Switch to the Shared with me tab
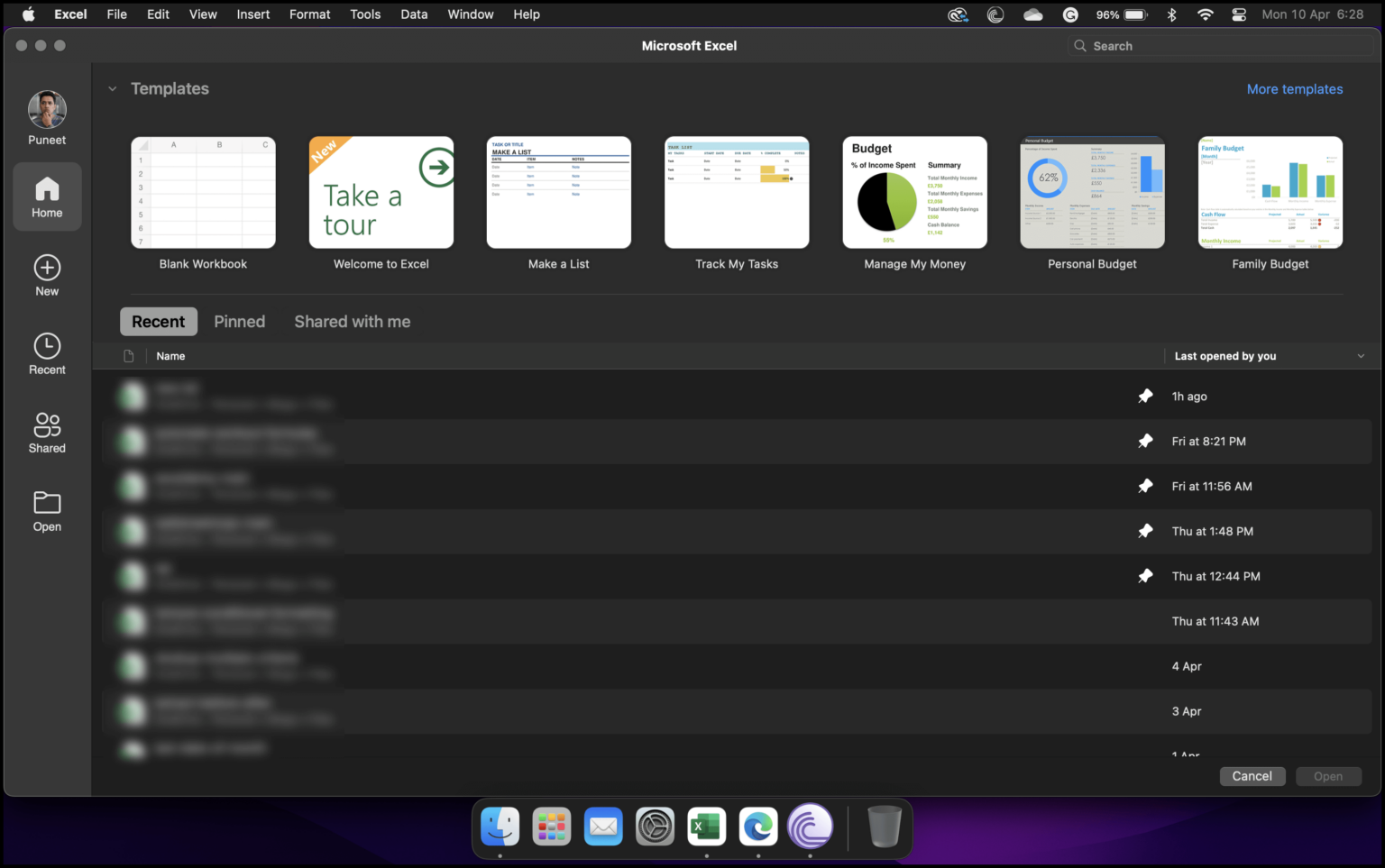The width and height of the screenshot is (1385, 868). (x=352, y=322)
